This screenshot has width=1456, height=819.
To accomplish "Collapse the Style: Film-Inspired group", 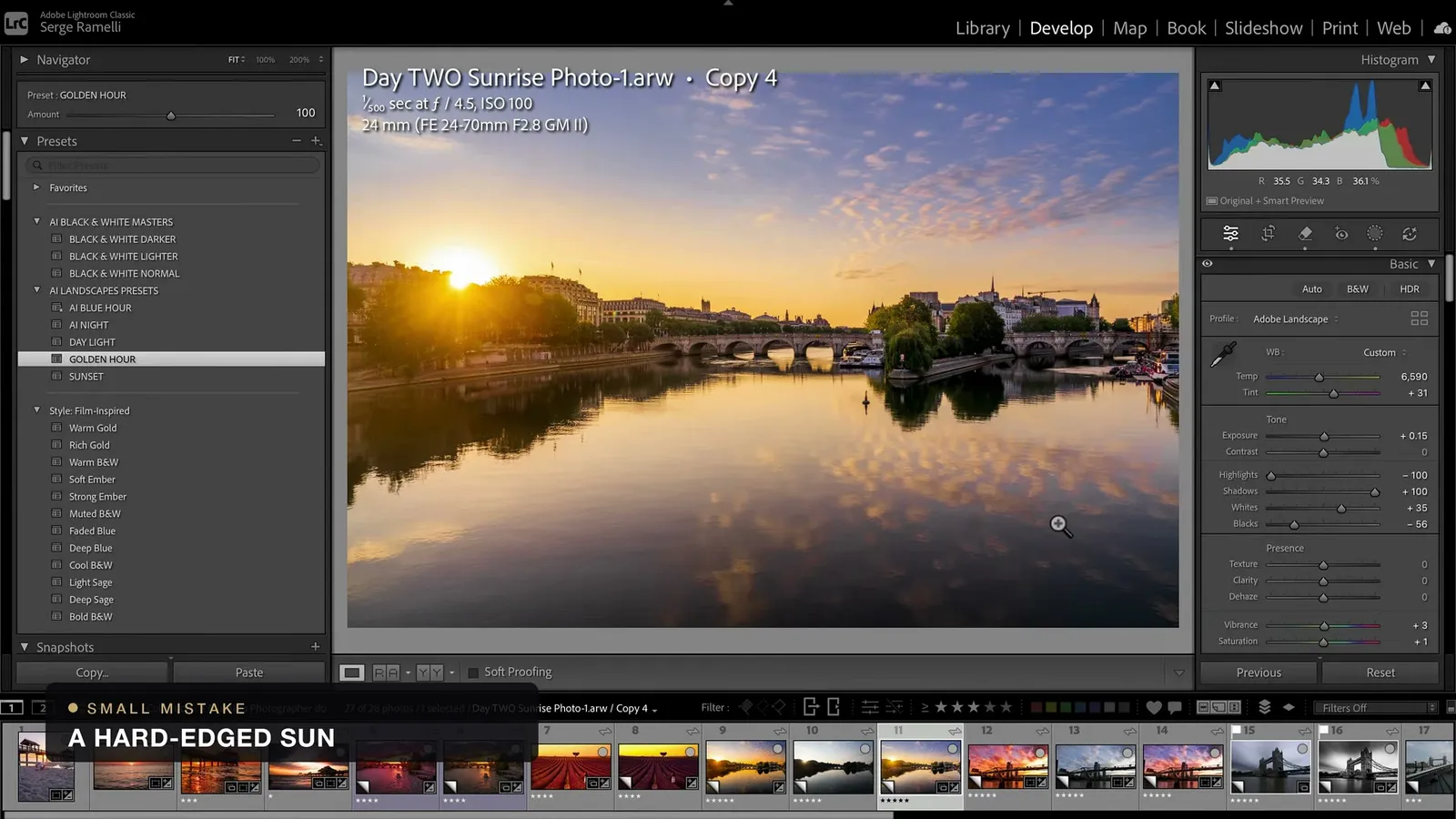I will (x=36, y=410).
